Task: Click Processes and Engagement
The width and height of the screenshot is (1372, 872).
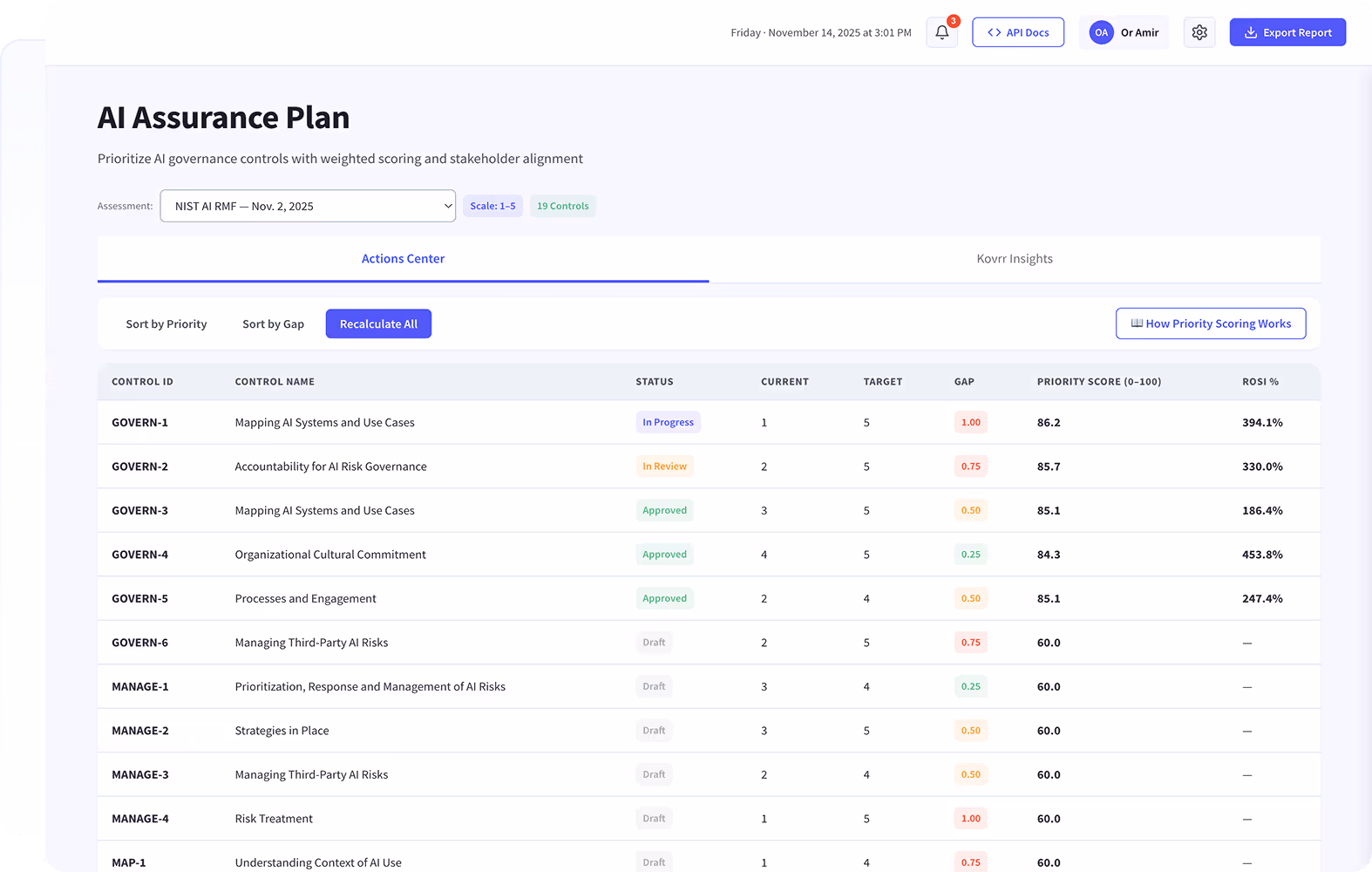Action: point(305,598)
